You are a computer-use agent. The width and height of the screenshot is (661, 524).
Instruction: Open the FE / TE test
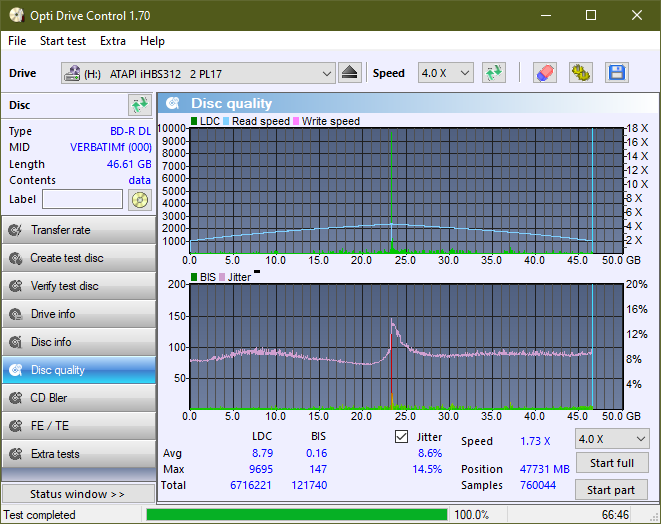pyautogui.click(x=79, y=426)
